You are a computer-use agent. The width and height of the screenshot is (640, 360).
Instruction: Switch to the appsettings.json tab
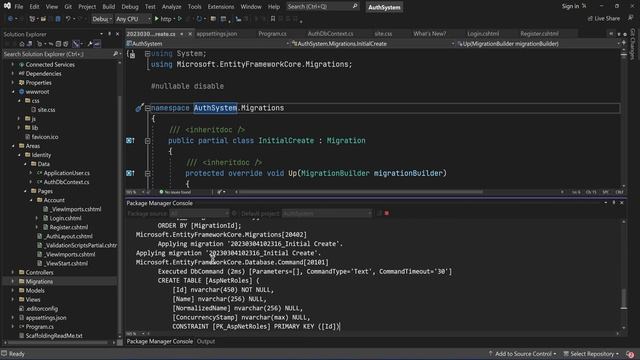click(x=217, y=34)
